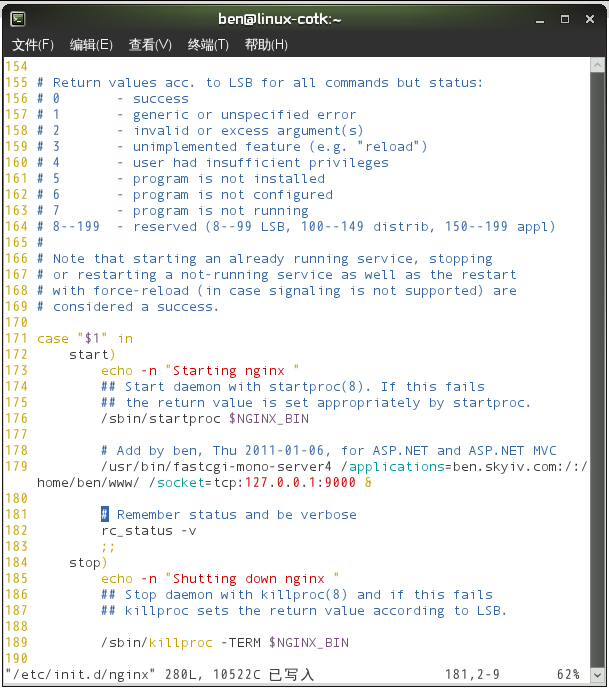Open the 终端(T) menu

[208, 45]
